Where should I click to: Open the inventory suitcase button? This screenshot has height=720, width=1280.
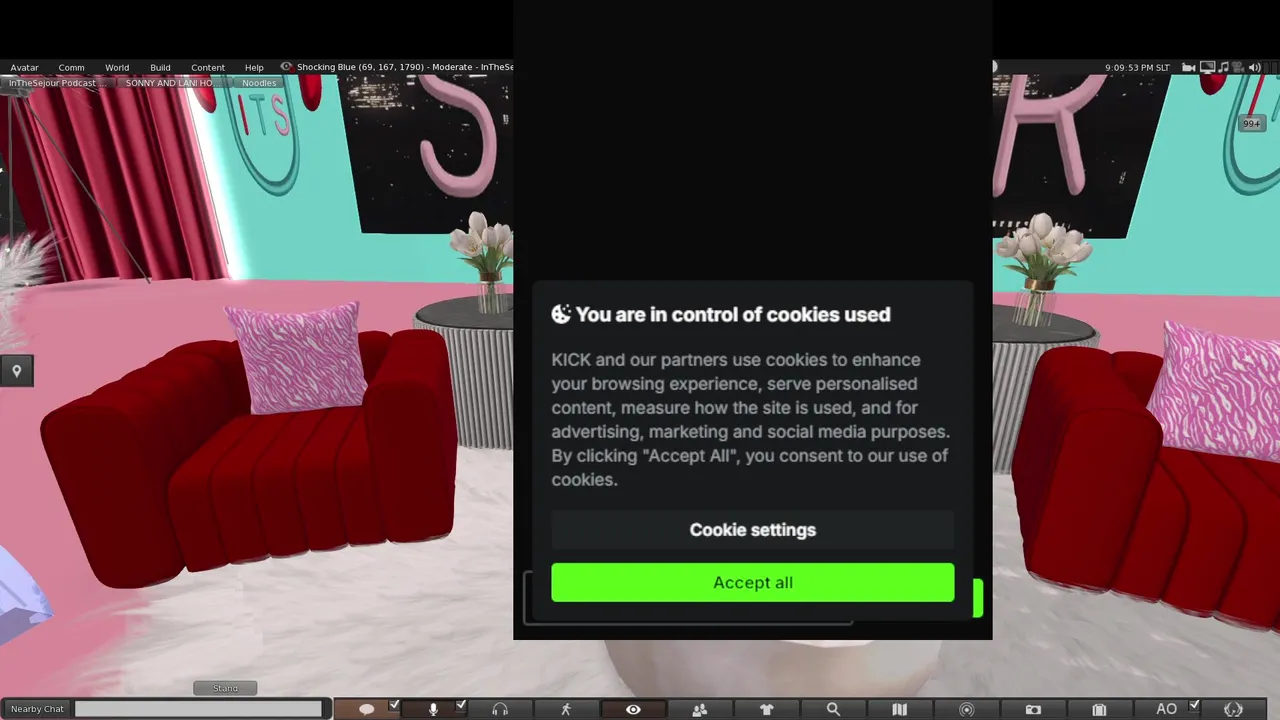coord(1099,709)
